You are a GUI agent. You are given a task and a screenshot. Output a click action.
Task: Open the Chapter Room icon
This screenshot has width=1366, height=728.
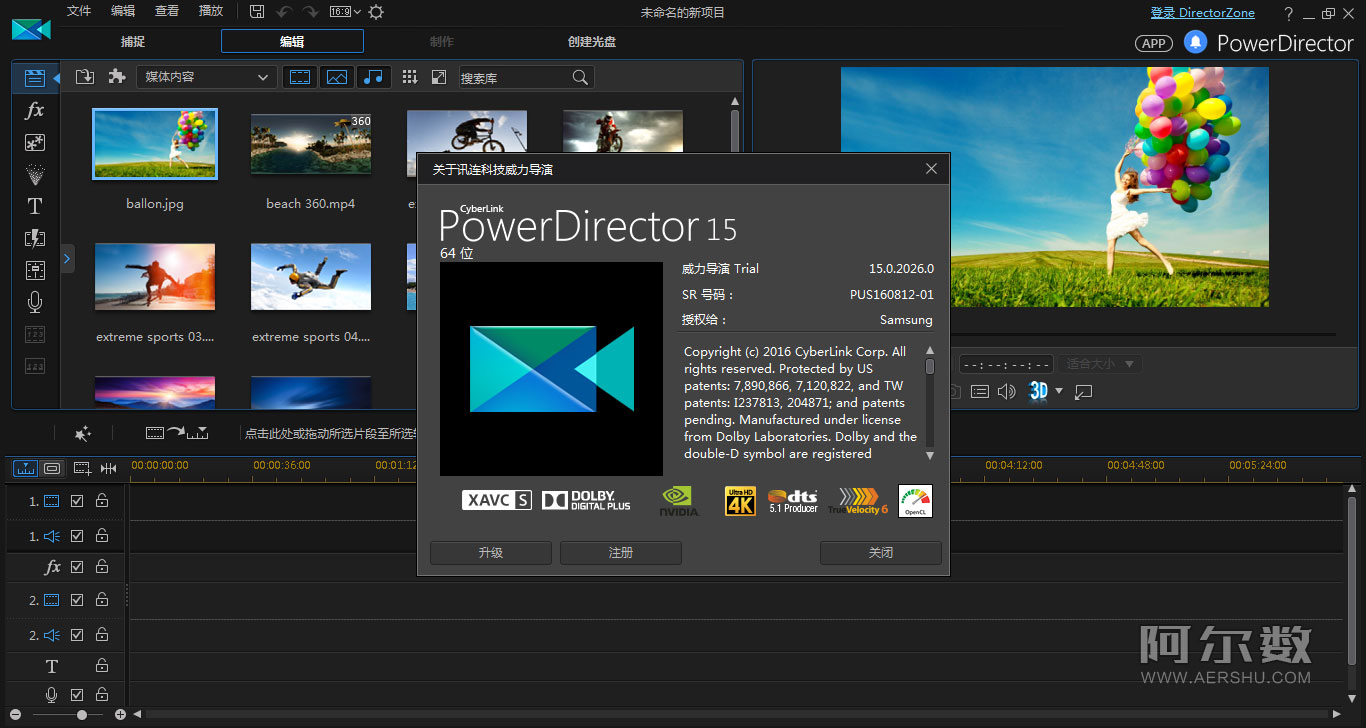pos(35,334)
